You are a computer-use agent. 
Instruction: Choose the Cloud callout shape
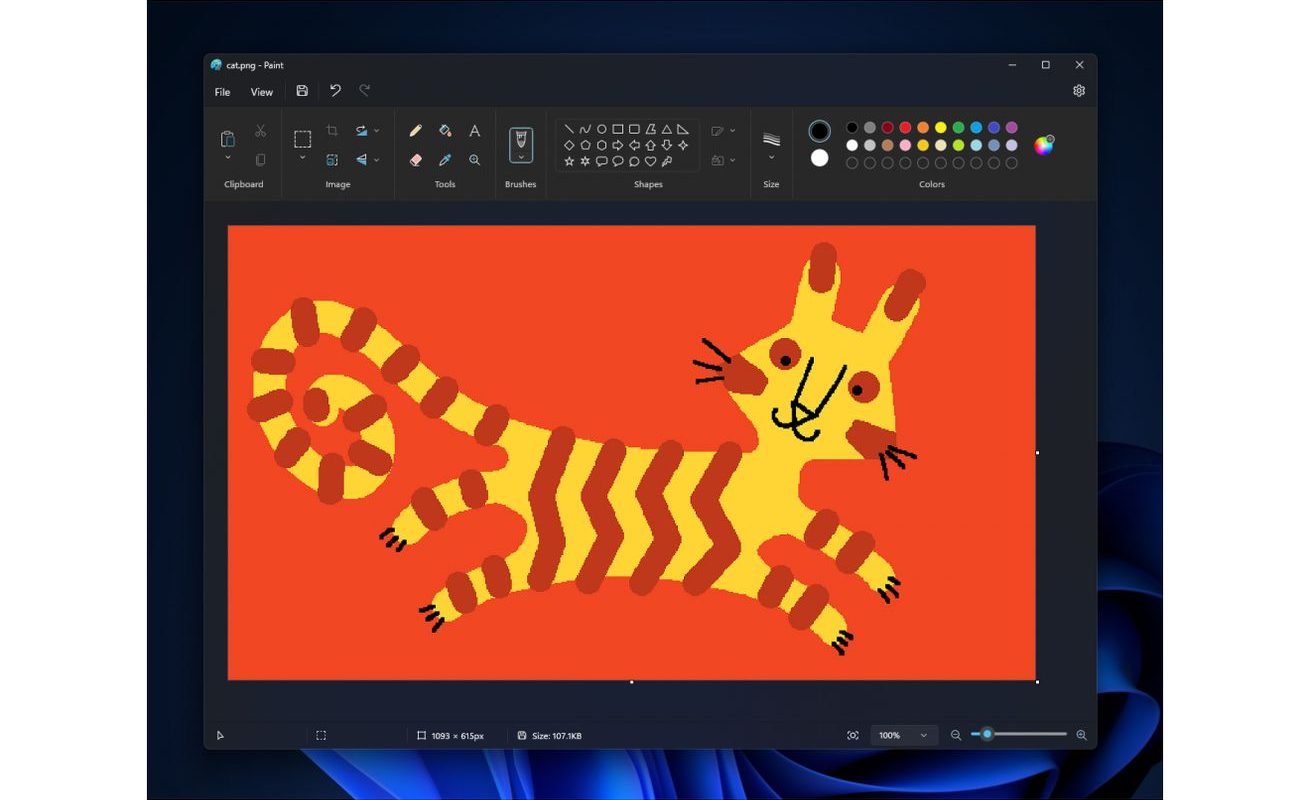[x=634, y=161]
